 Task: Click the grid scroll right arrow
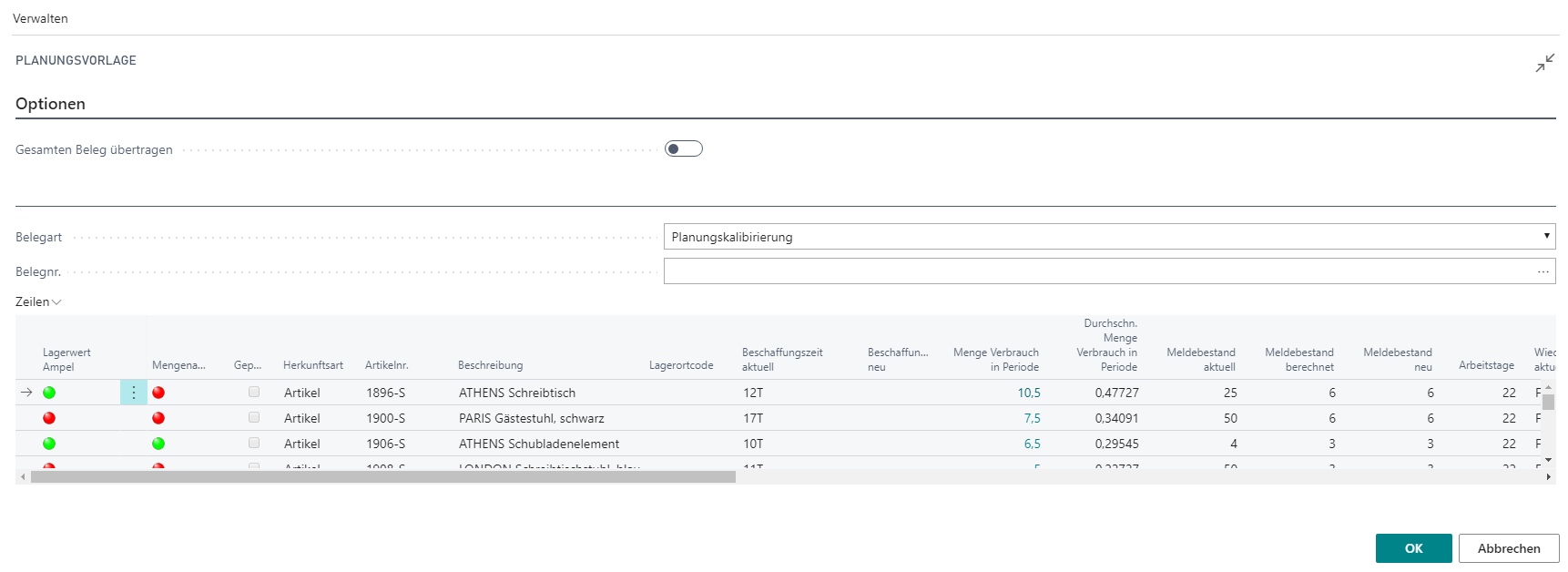[x=1549, y=476]
